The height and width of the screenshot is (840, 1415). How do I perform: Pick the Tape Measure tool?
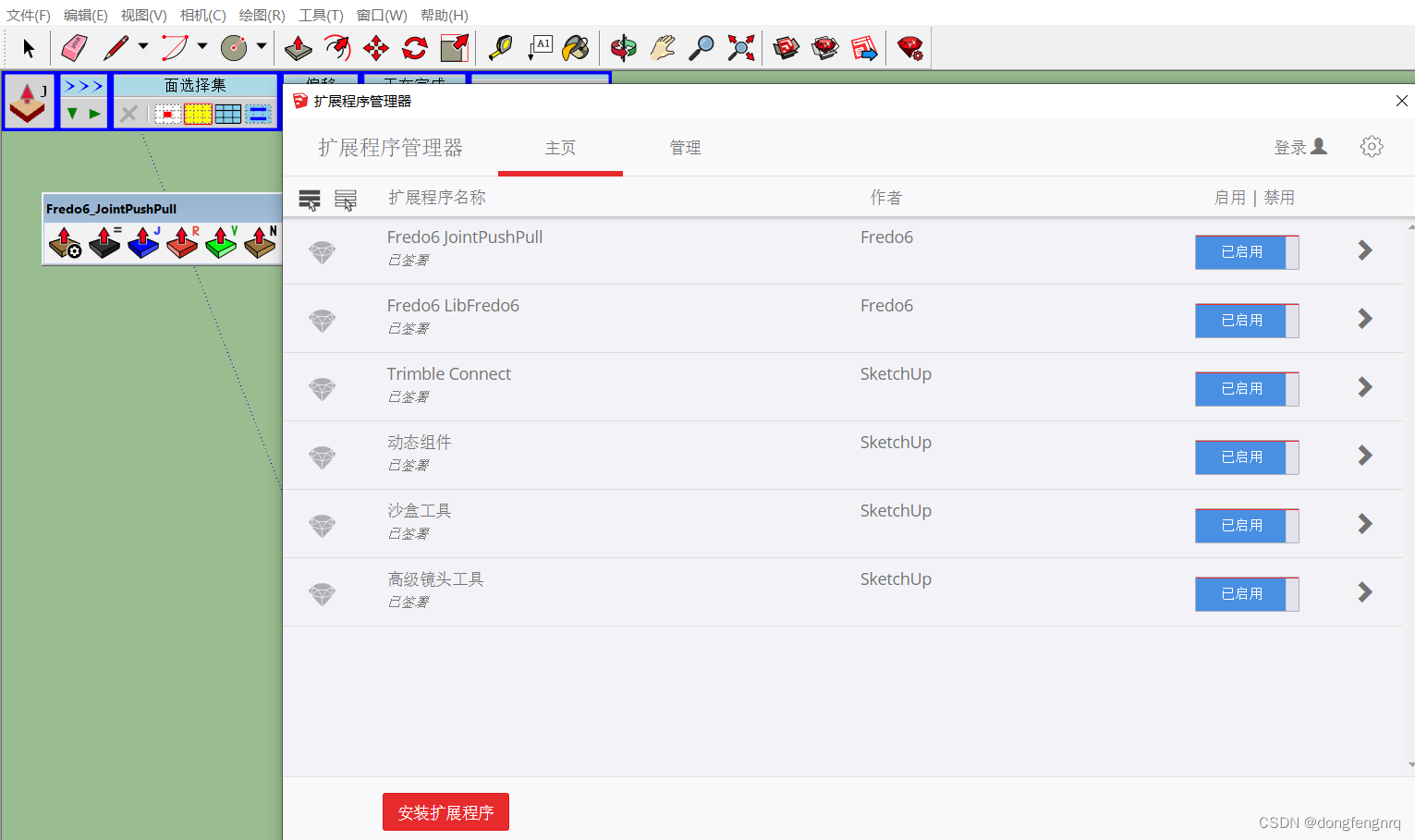click(x=500, y=47)
